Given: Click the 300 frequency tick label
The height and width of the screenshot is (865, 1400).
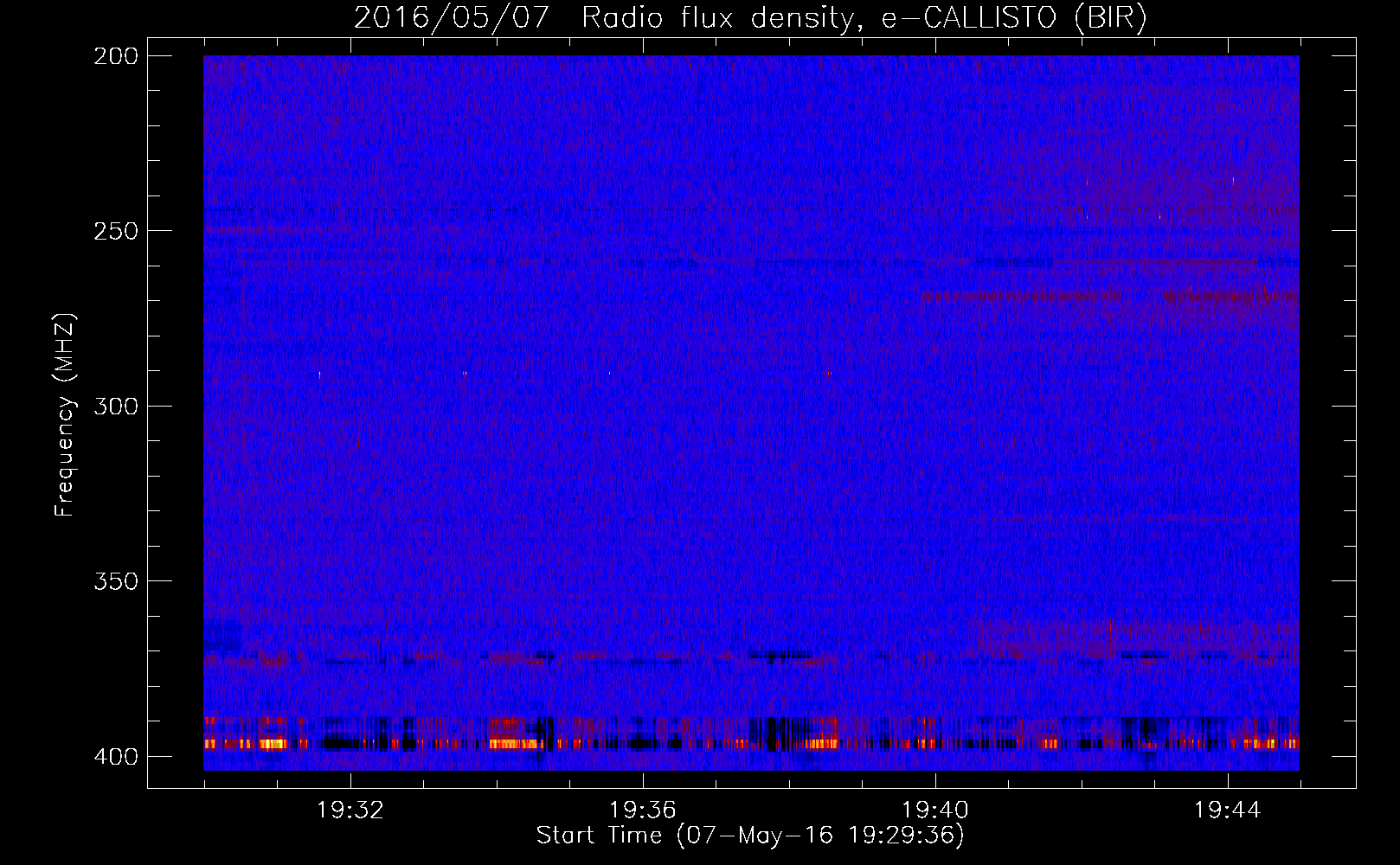Looking at the screenshot, I should 116,406.
